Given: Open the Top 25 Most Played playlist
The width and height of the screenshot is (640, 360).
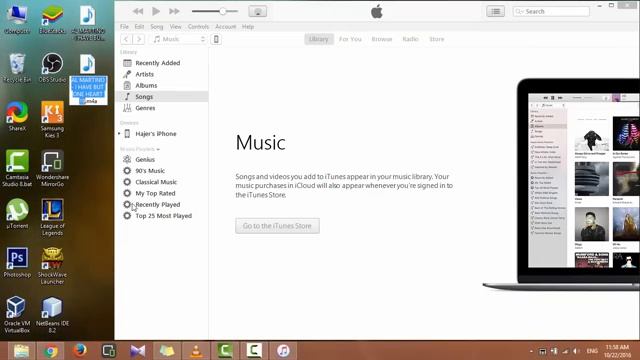Looking at the screenshot, I should [x=162, y=216].
